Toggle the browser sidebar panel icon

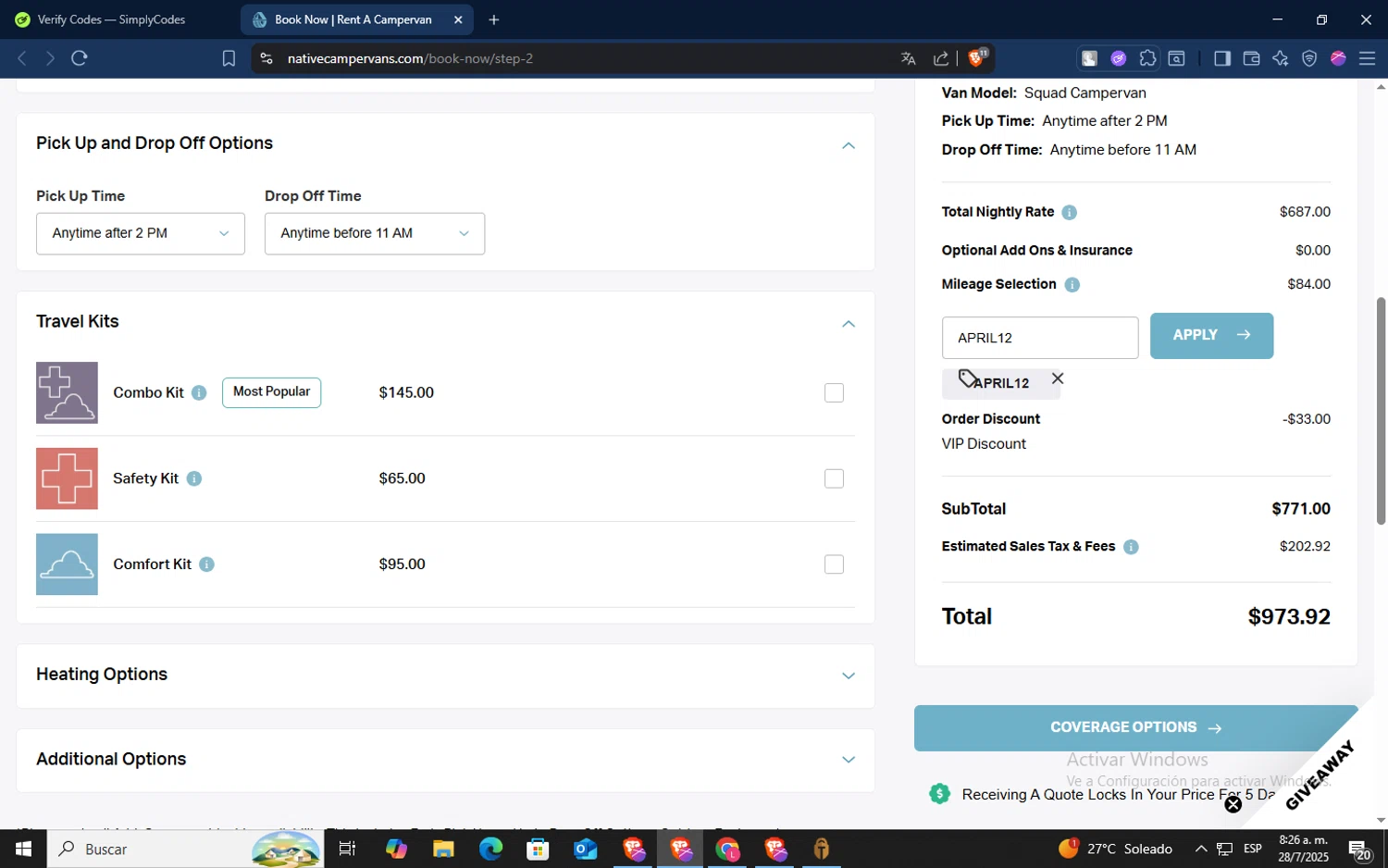click(1222, 58)
